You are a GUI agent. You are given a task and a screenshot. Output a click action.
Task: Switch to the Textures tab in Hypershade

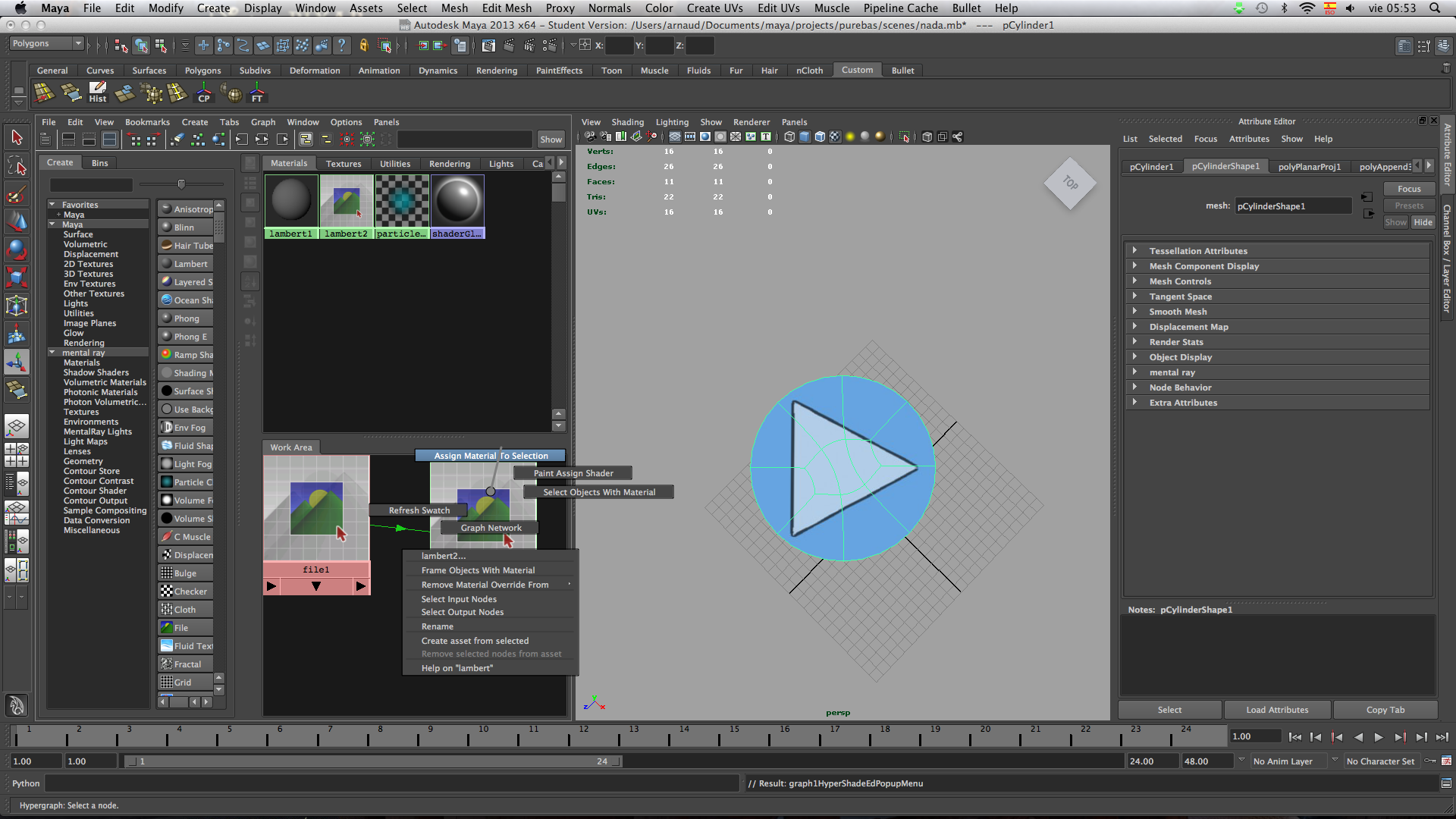pyautogui.click(x=344, y=163)
